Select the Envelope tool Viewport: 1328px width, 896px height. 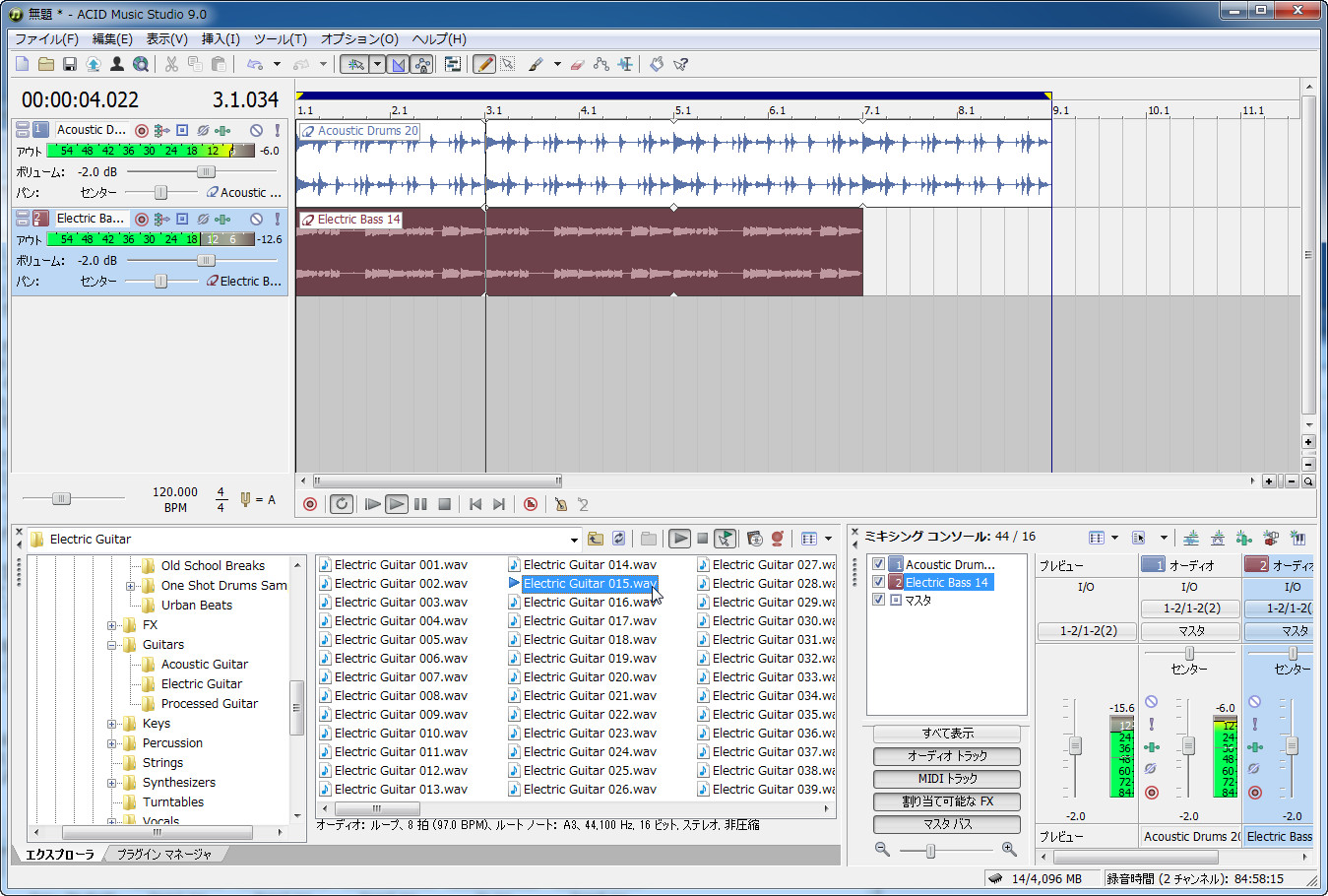[x=601, y=64]
